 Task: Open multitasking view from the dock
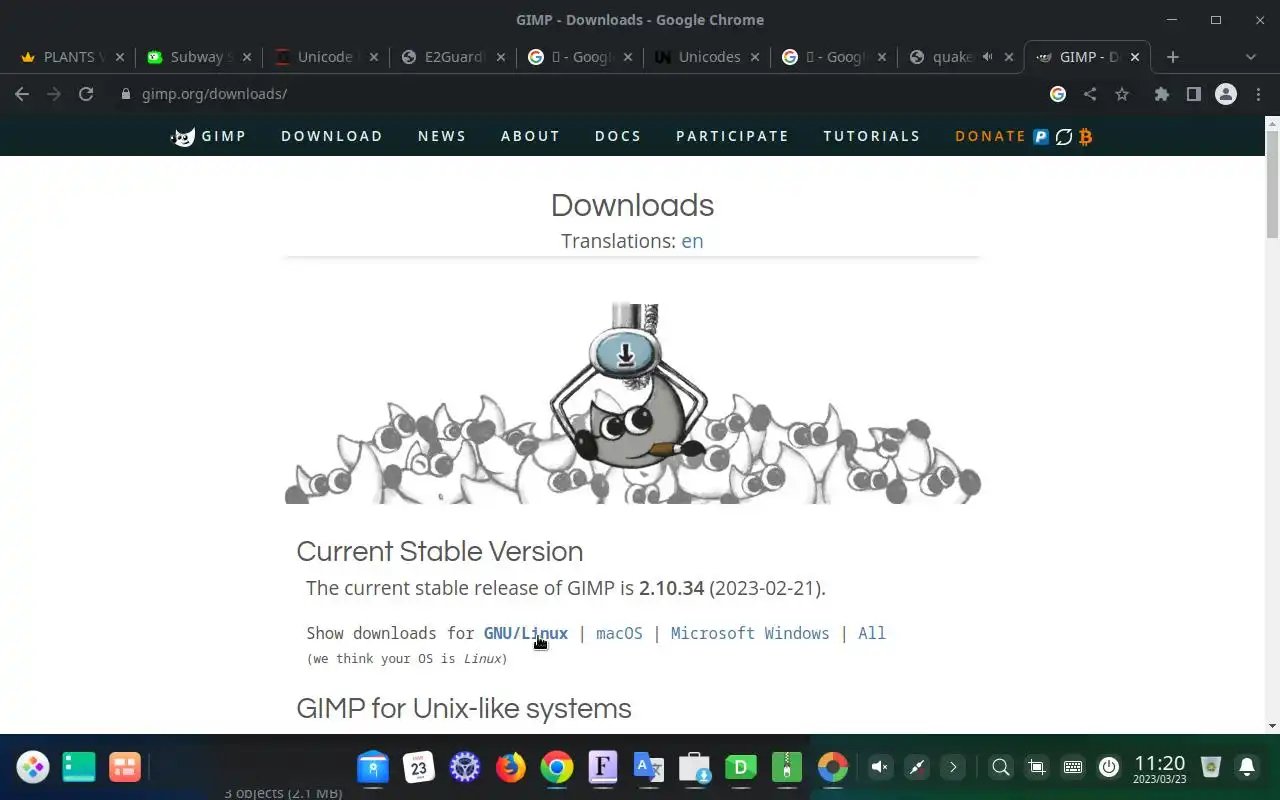click(125, 767)
